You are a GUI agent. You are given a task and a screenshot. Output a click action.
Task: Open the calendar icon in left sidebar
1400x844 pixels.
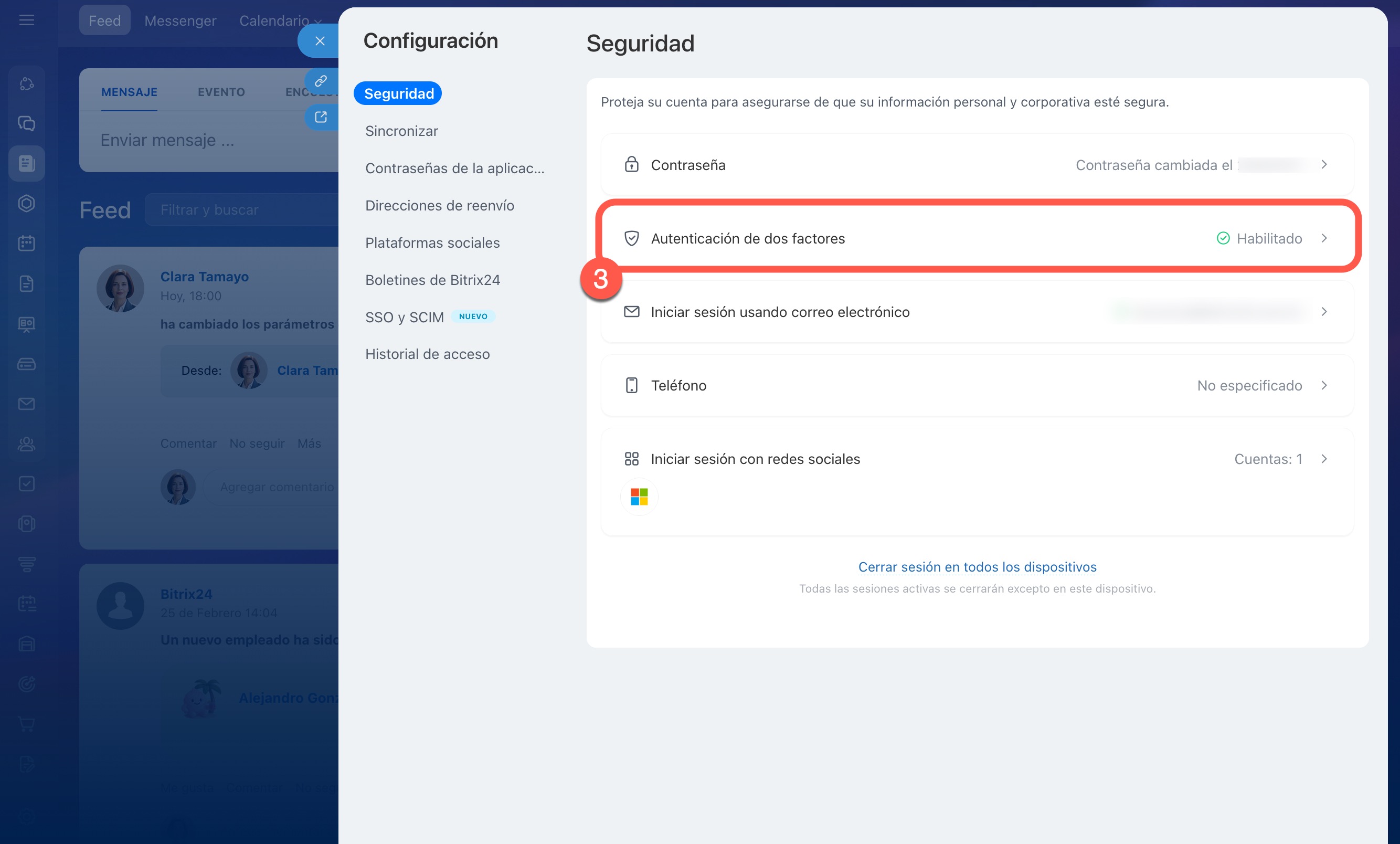pos(27,243)
